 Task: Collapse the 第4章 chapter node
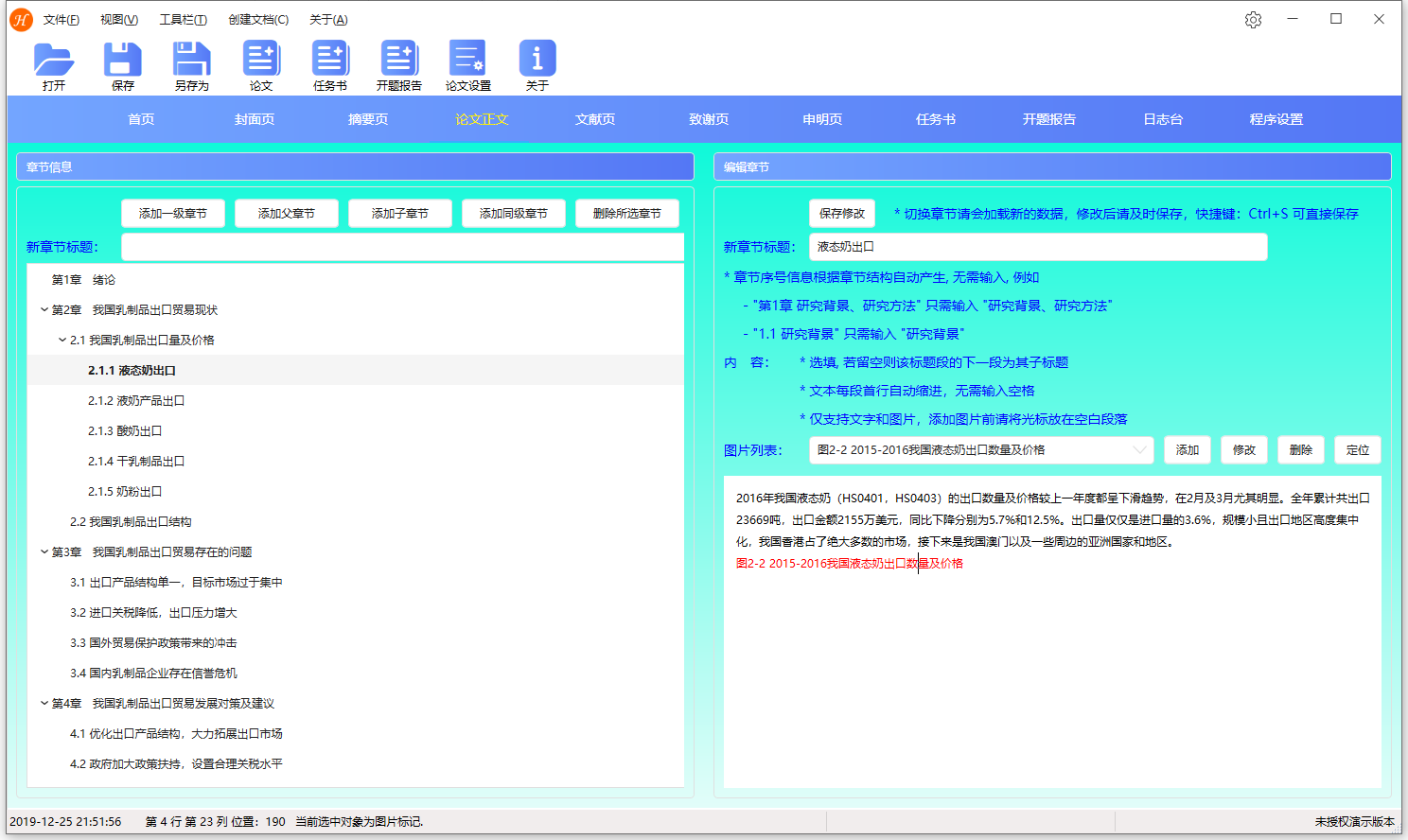[44, 704]
